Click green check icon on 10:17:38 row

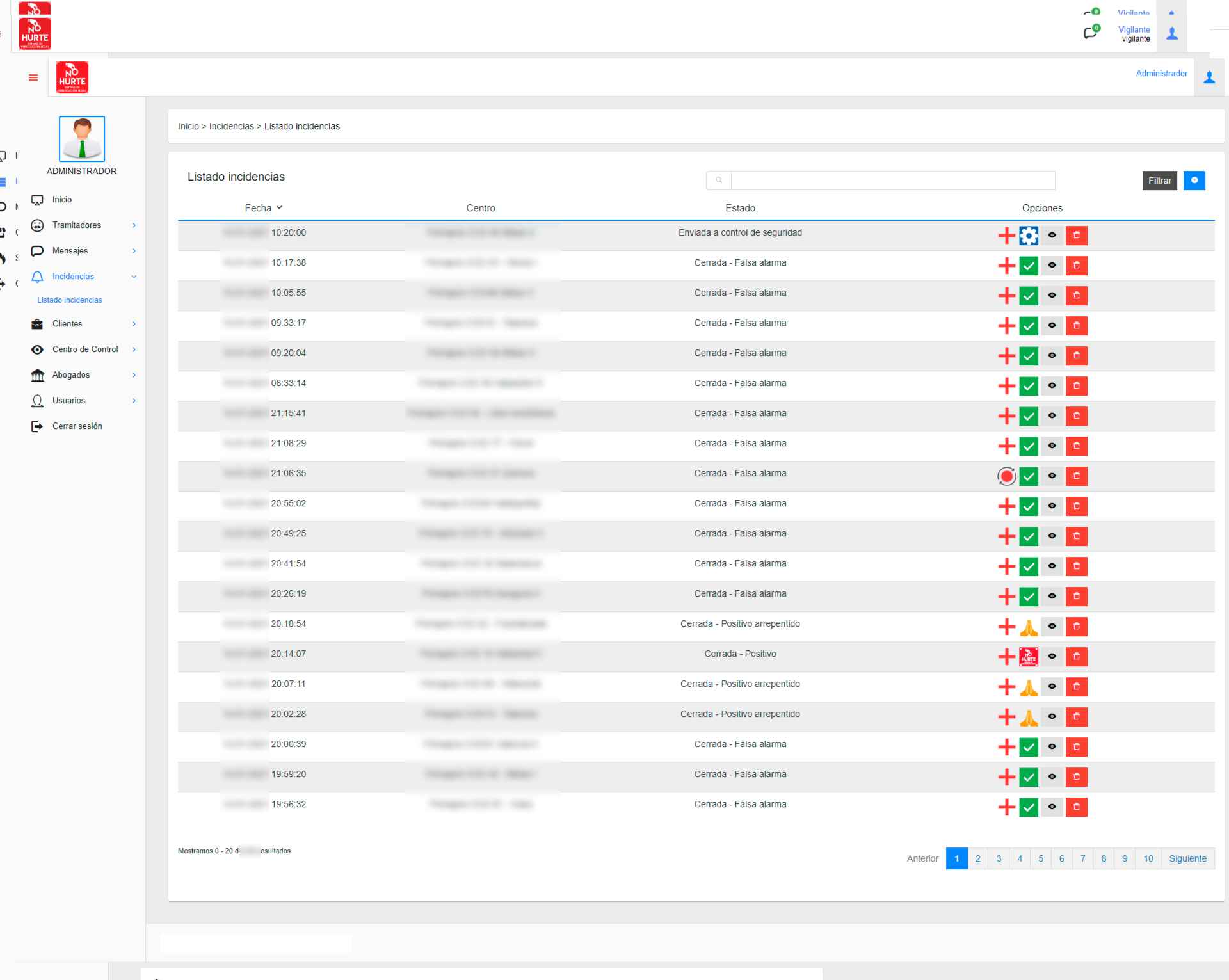[1029, 266]
